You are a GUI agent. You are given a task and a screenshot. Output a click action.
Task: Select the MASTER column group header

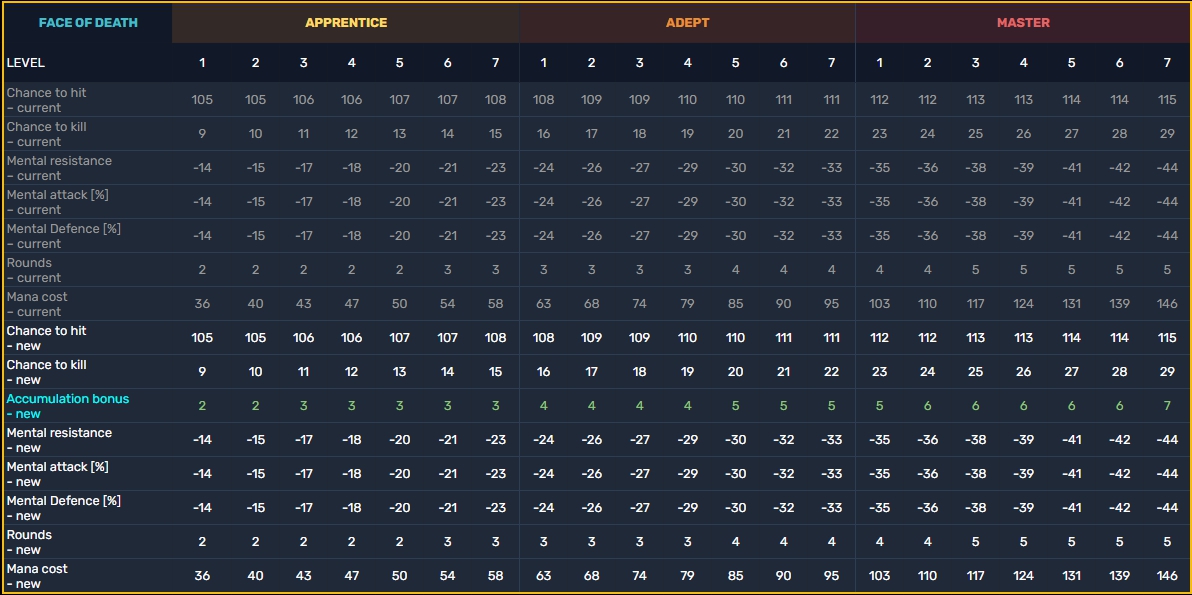coord(1023,23)
